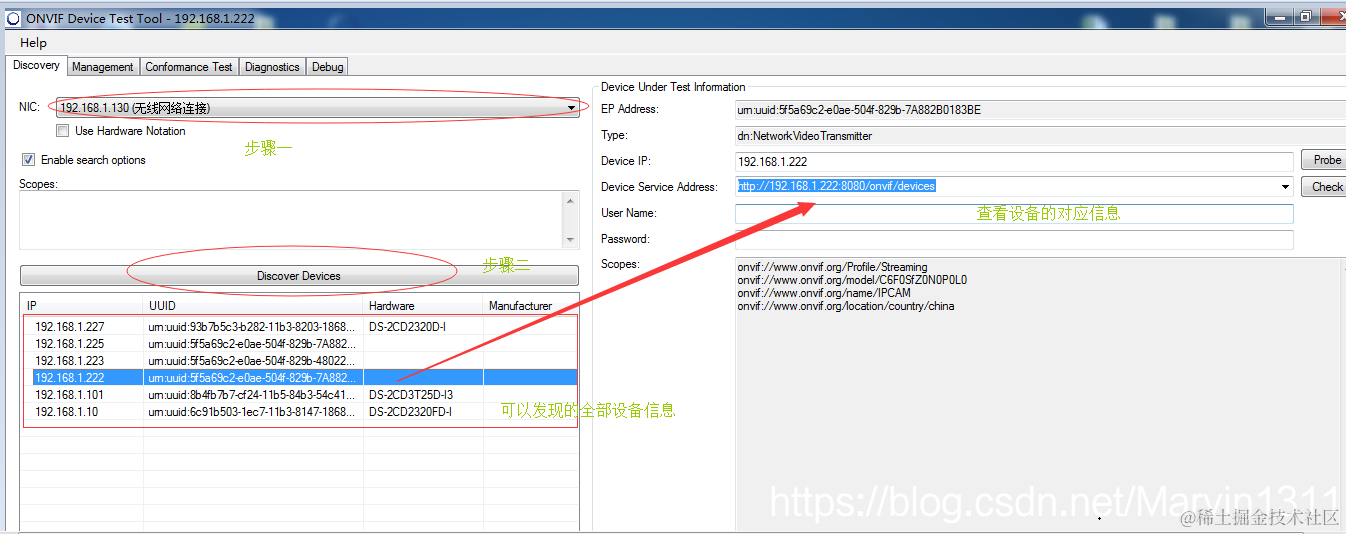The height and width of the screenshot is (534, 1346).
Task: Select device row 192.168.1.10
Action: coord(300,411)
